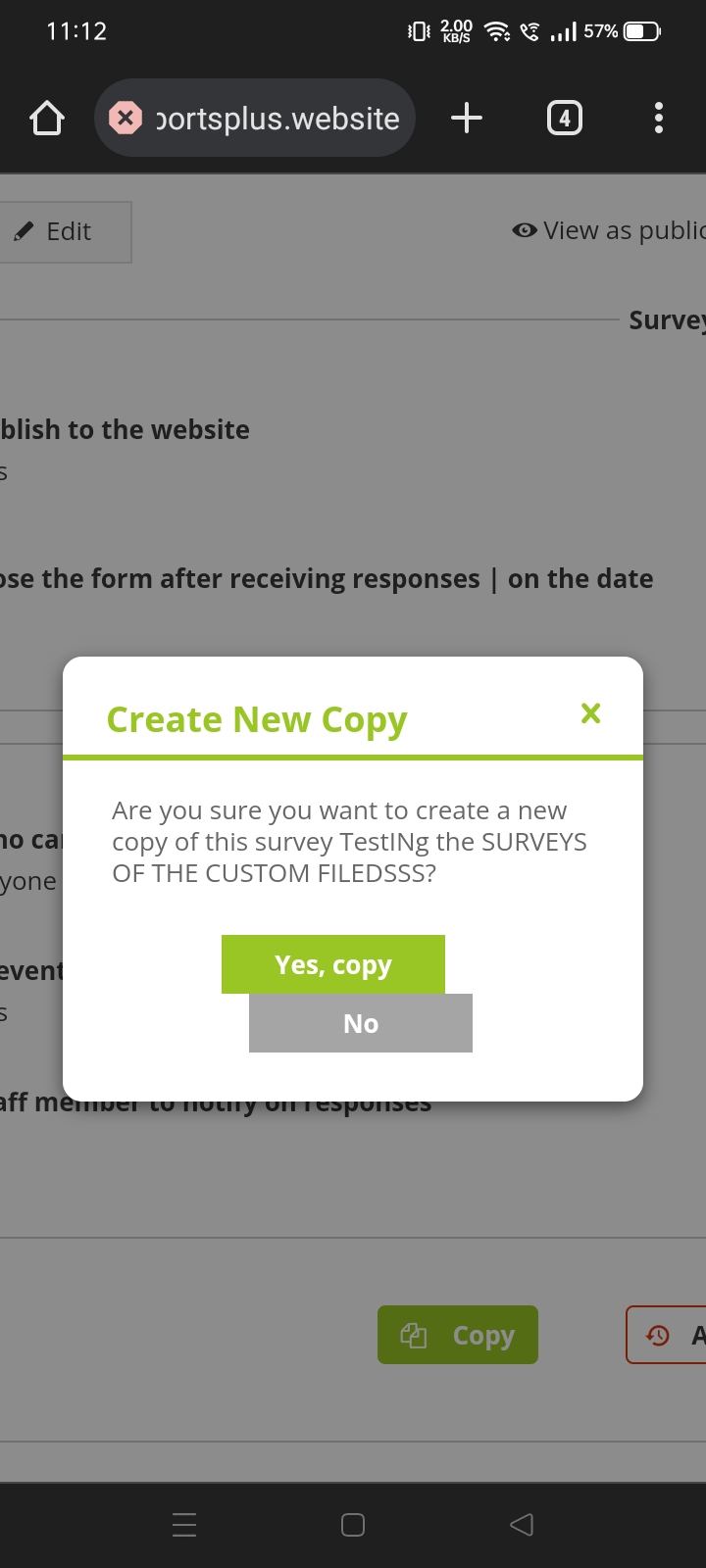The image size is (706, 1568).
Task: Click the pencil icon beside Edit
Action: pos(24,232)
